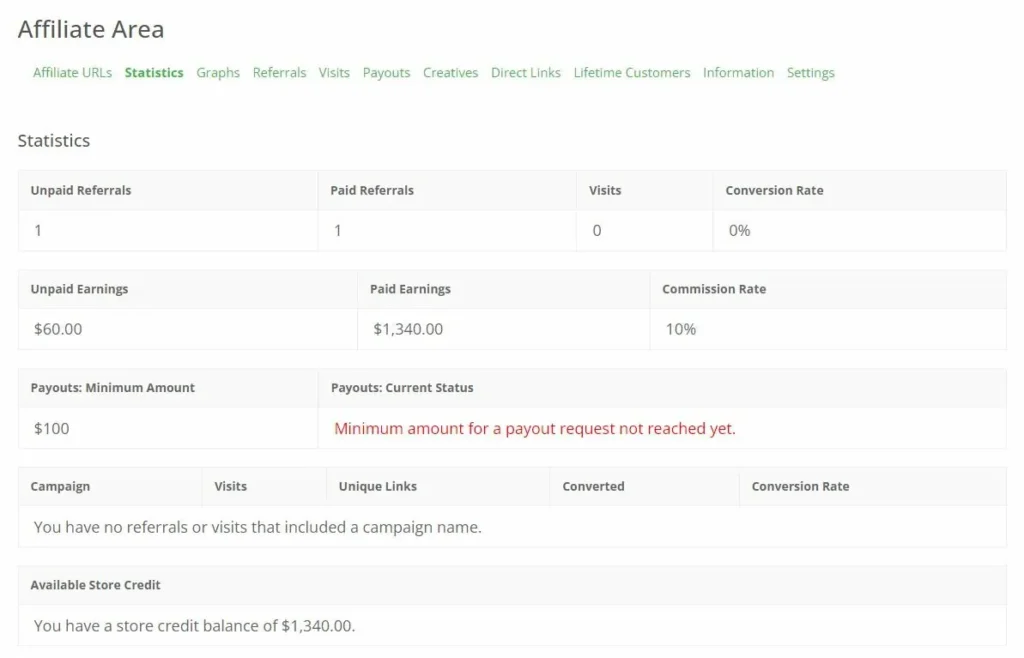Click the store credit balance text

[x=195, y=625]
